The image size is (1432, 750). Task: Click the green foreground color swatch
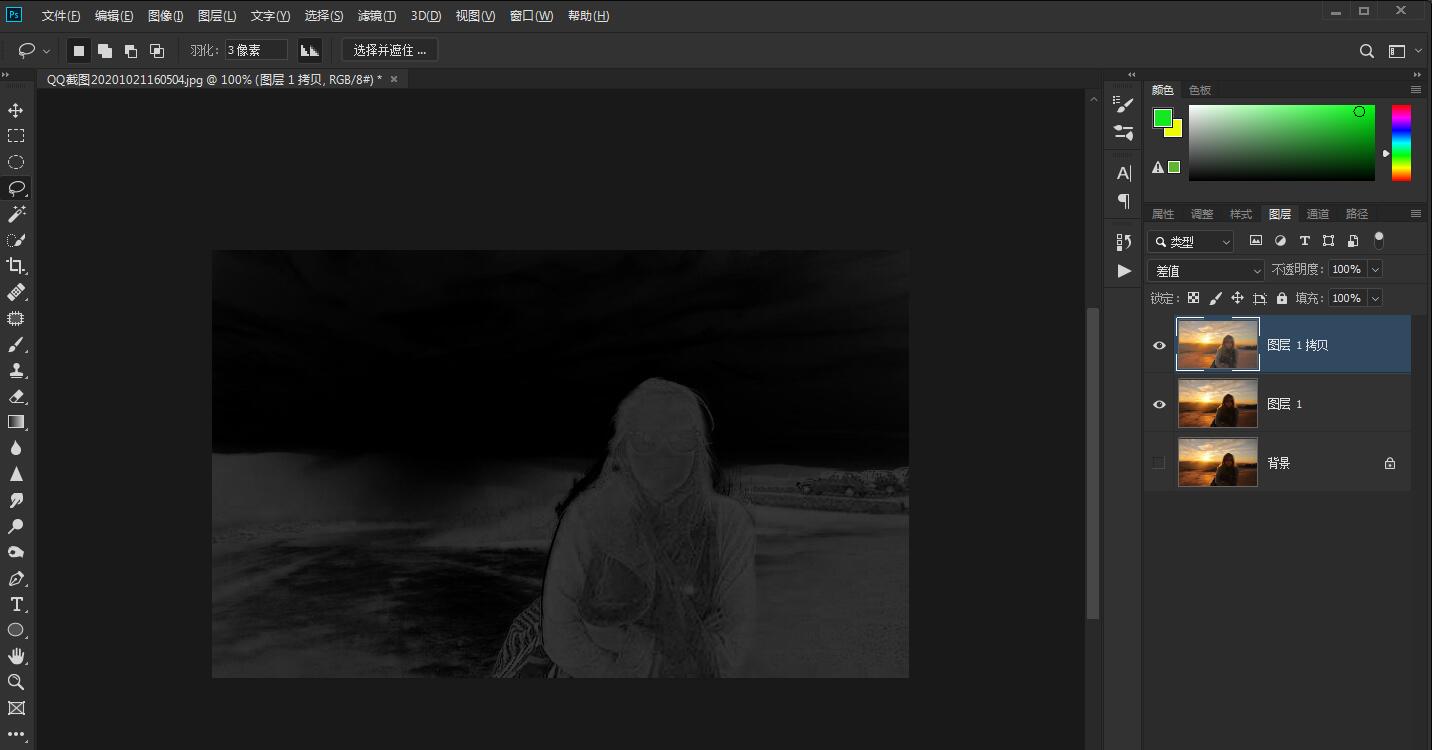point(1162,118)
